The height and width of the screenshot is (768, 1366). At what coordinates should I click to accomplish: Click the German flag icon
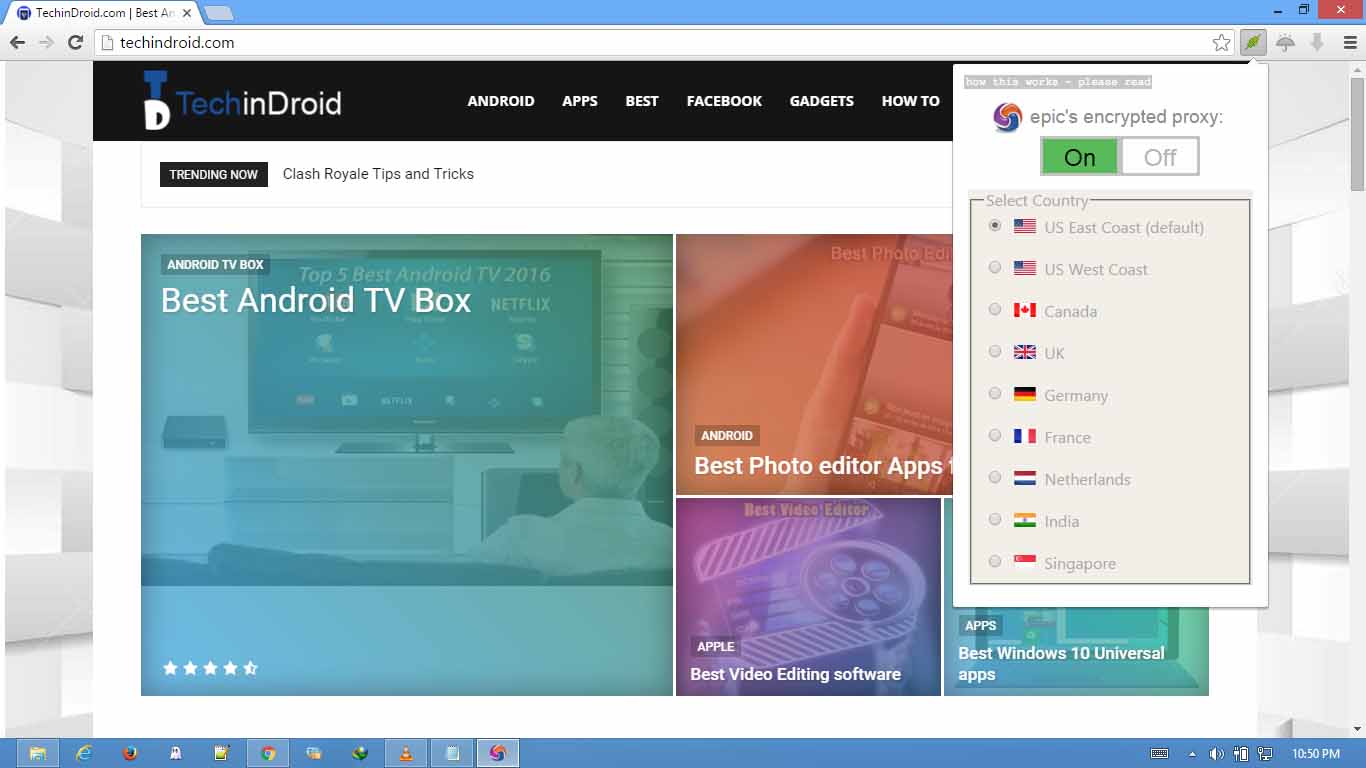1025,395
